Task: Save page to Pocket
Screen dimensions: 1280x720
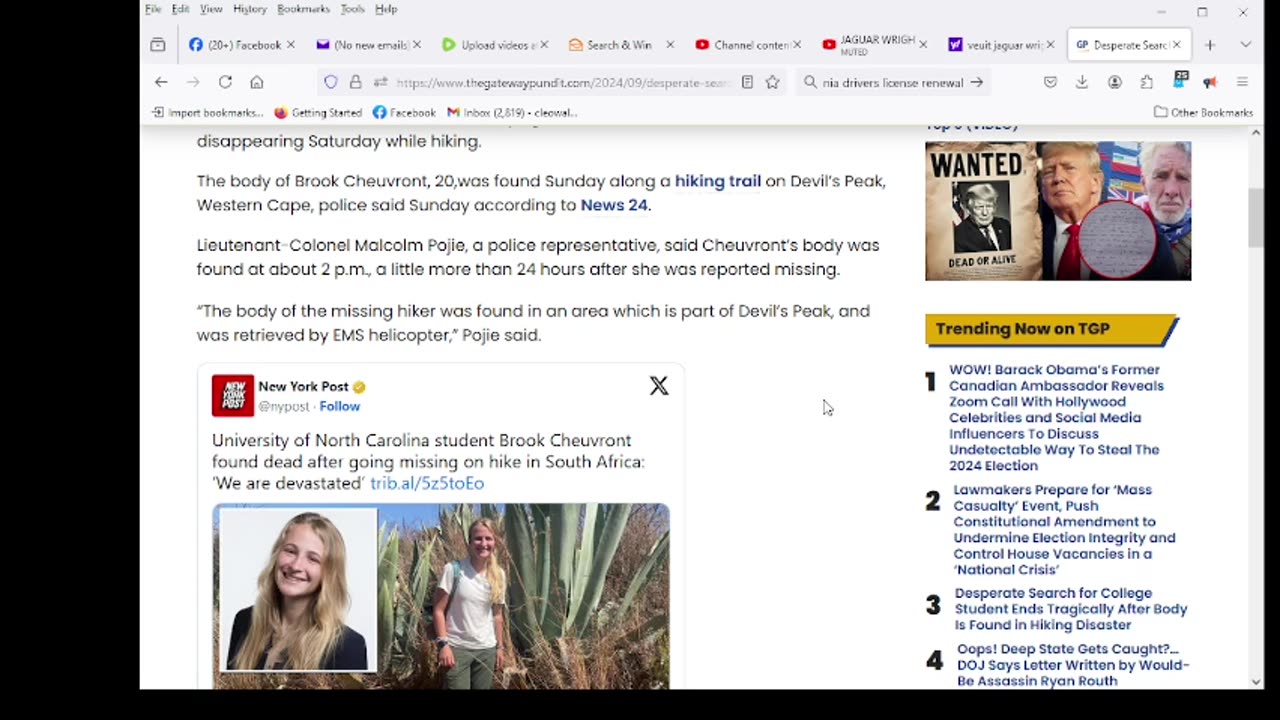Action: [1050, 82]
